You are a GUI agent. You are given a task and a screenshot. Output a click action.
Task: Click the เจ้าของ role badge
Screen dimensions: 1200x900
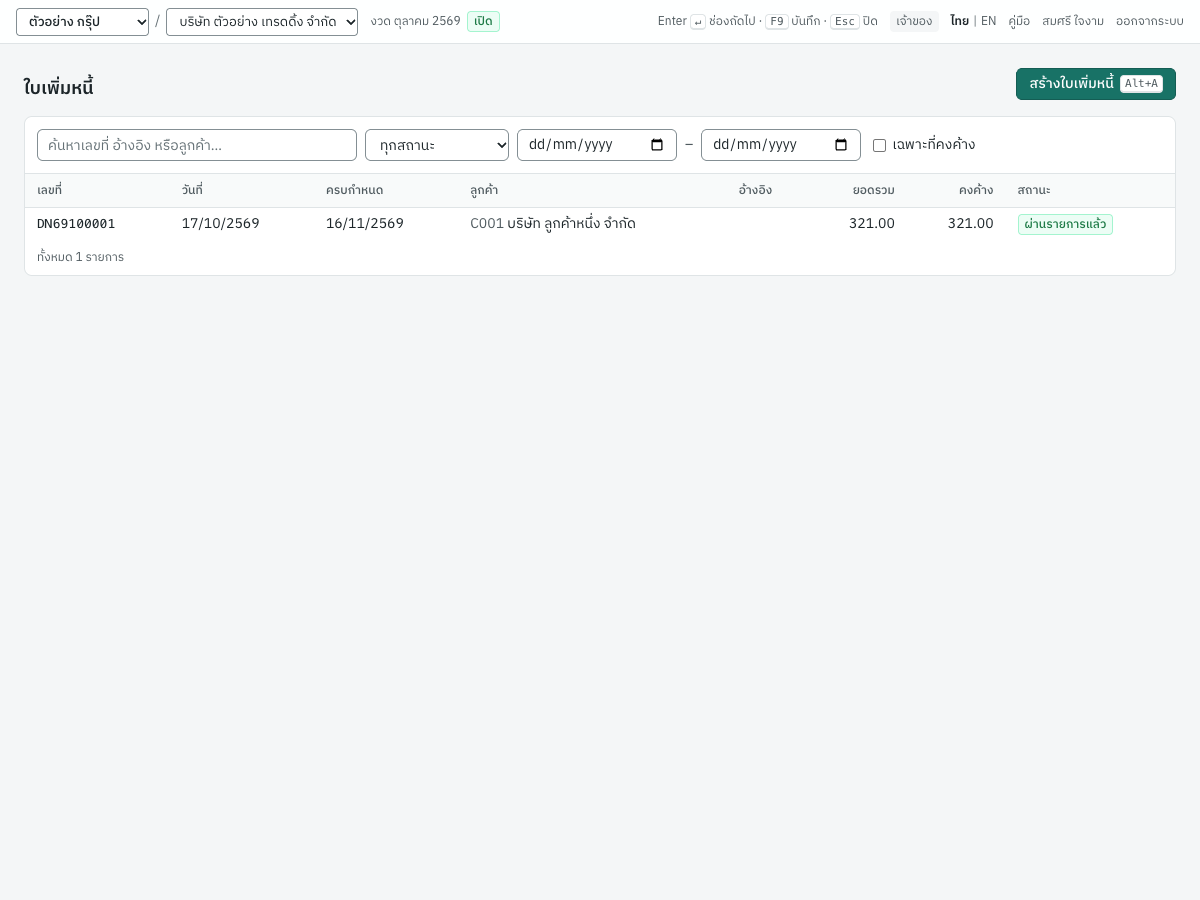pos(914,21)
